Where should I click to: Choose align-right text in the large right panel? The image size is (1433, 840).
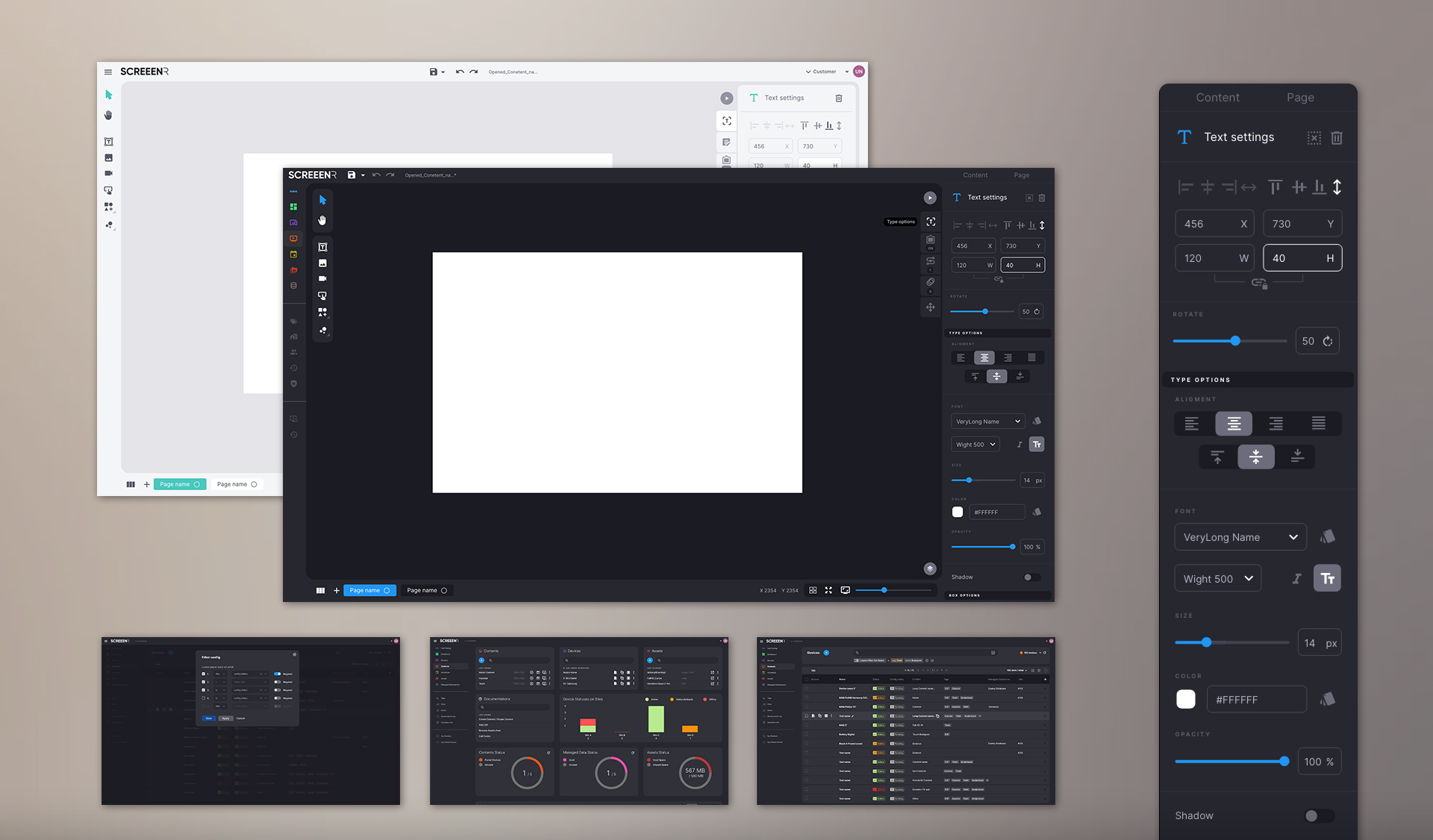point(1276,424)
